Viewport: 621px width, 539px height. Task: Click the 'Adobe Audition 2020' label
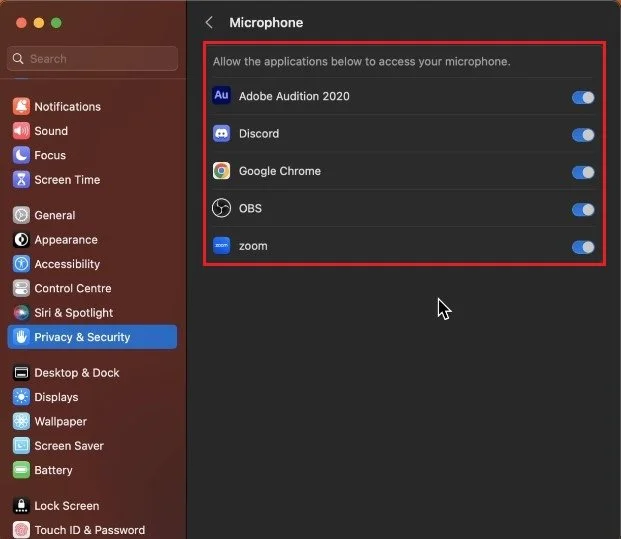(294, 96)
